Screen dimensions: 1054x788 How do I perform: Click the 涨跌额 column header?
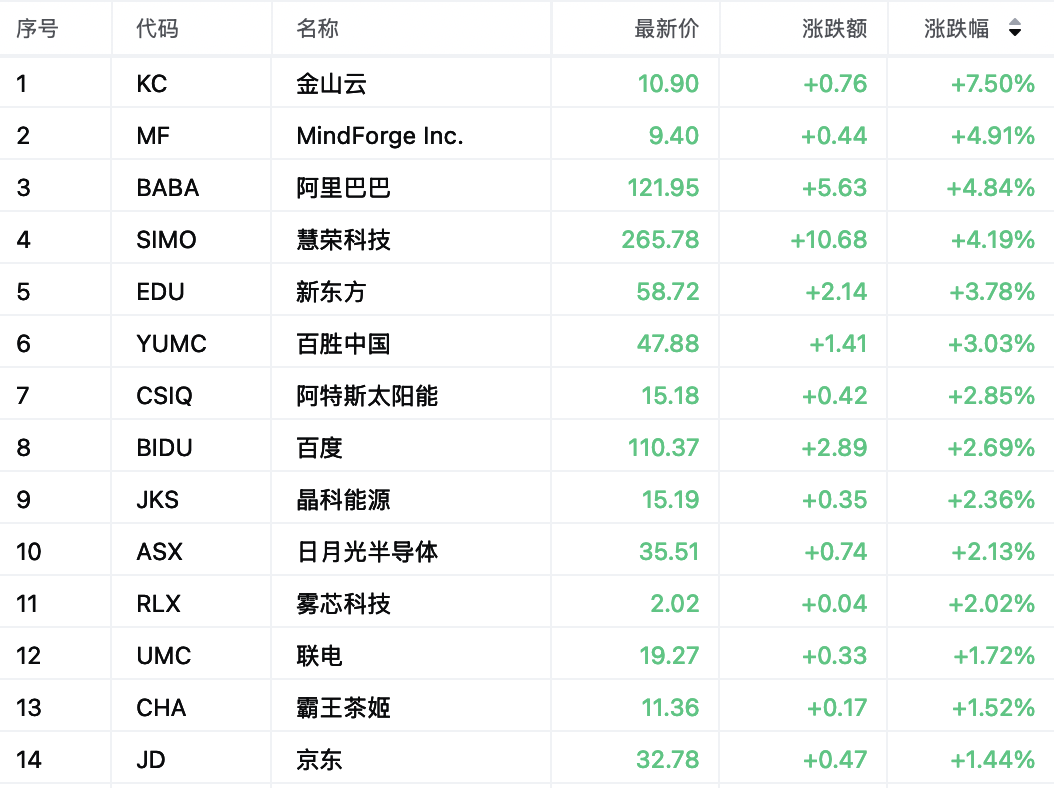pos(834,28)
